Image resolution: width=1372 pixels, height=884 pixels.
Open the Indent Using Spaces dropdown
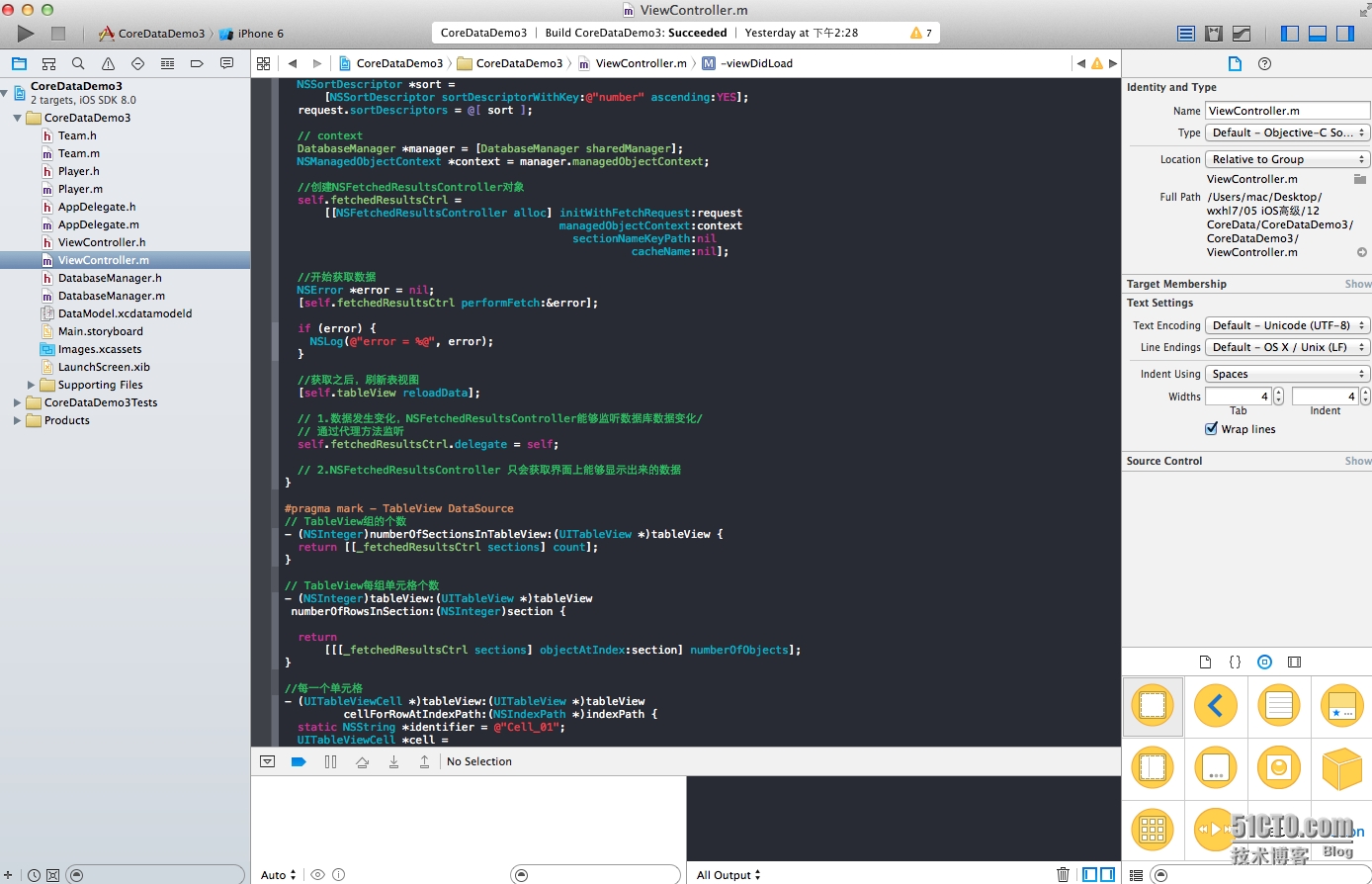coord(1288,374)
